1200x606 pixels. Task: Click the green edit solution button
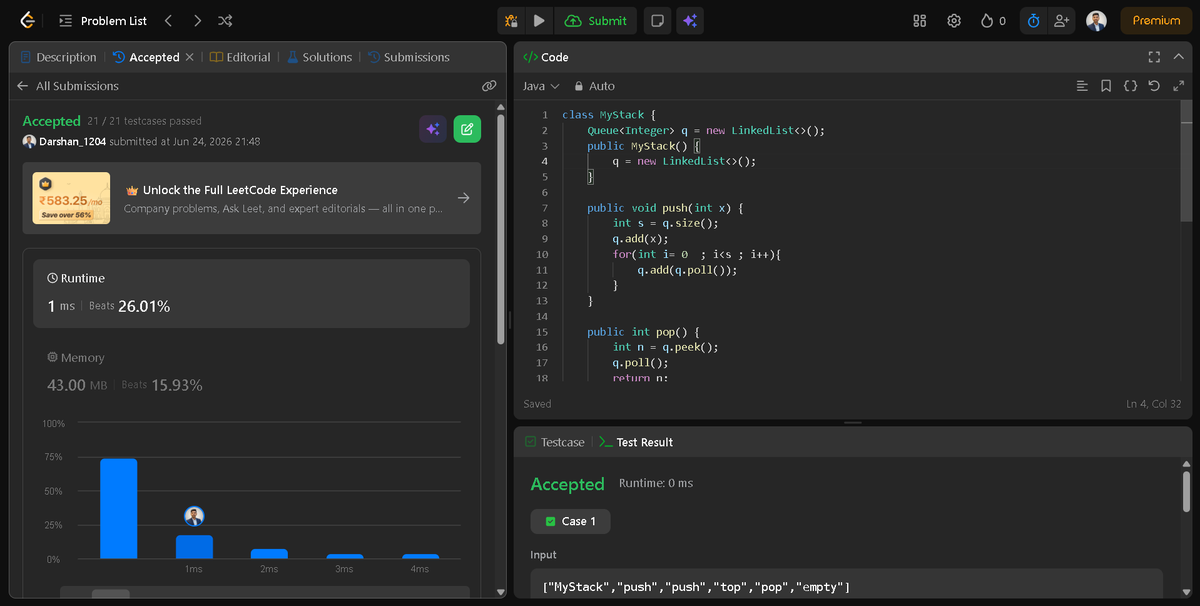click(x=467, y=128)
